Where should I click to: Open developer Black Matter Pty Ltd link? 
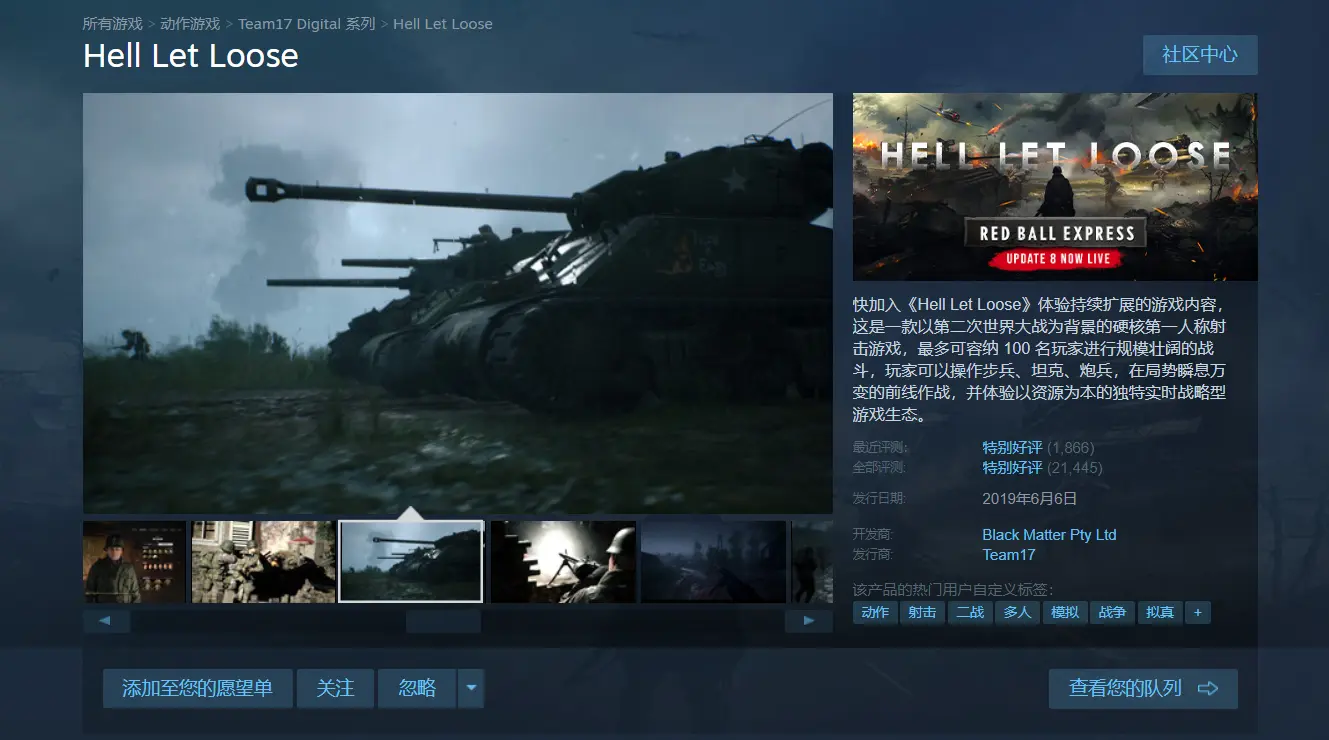[1049, 535]
